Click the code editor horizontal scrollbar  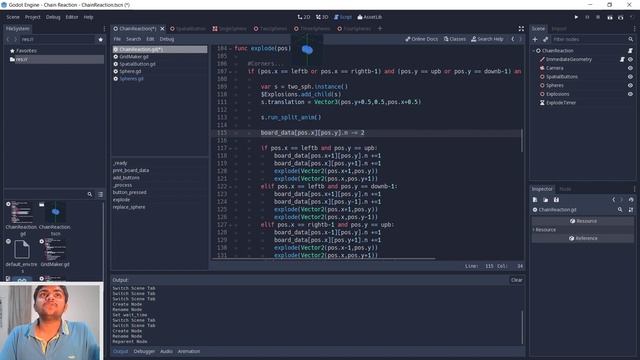[x=323, y=259]
